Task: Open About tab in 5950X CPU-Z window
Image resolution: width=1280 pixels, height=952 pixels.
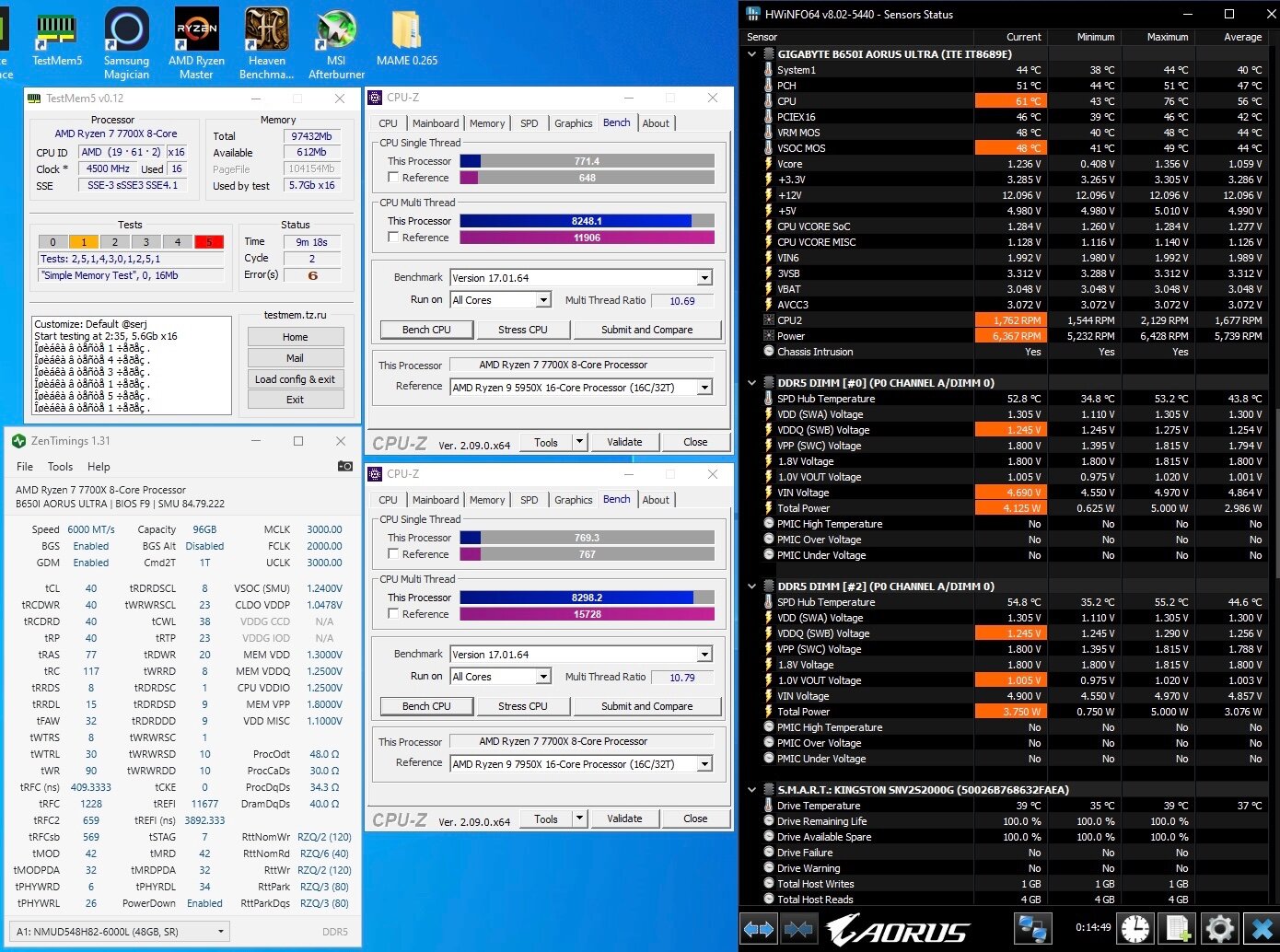Action: coord(656,123)
